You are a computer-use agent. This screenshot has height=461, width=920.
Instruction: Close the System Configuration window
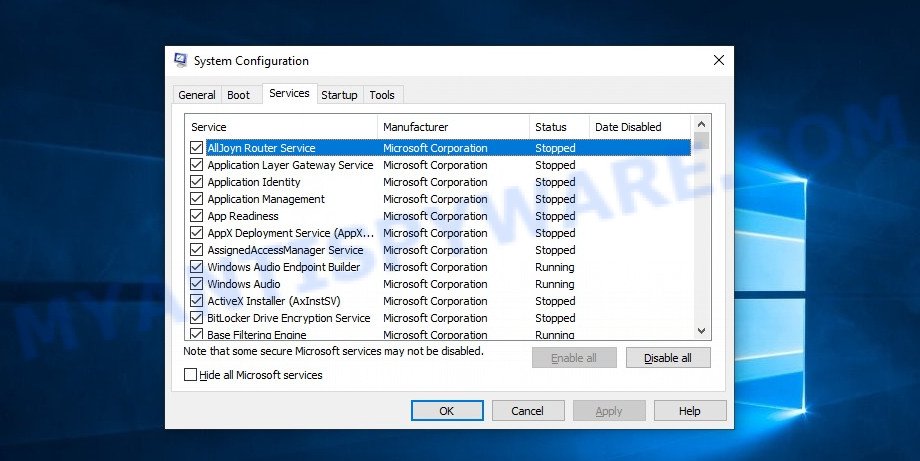pos(719,60)
